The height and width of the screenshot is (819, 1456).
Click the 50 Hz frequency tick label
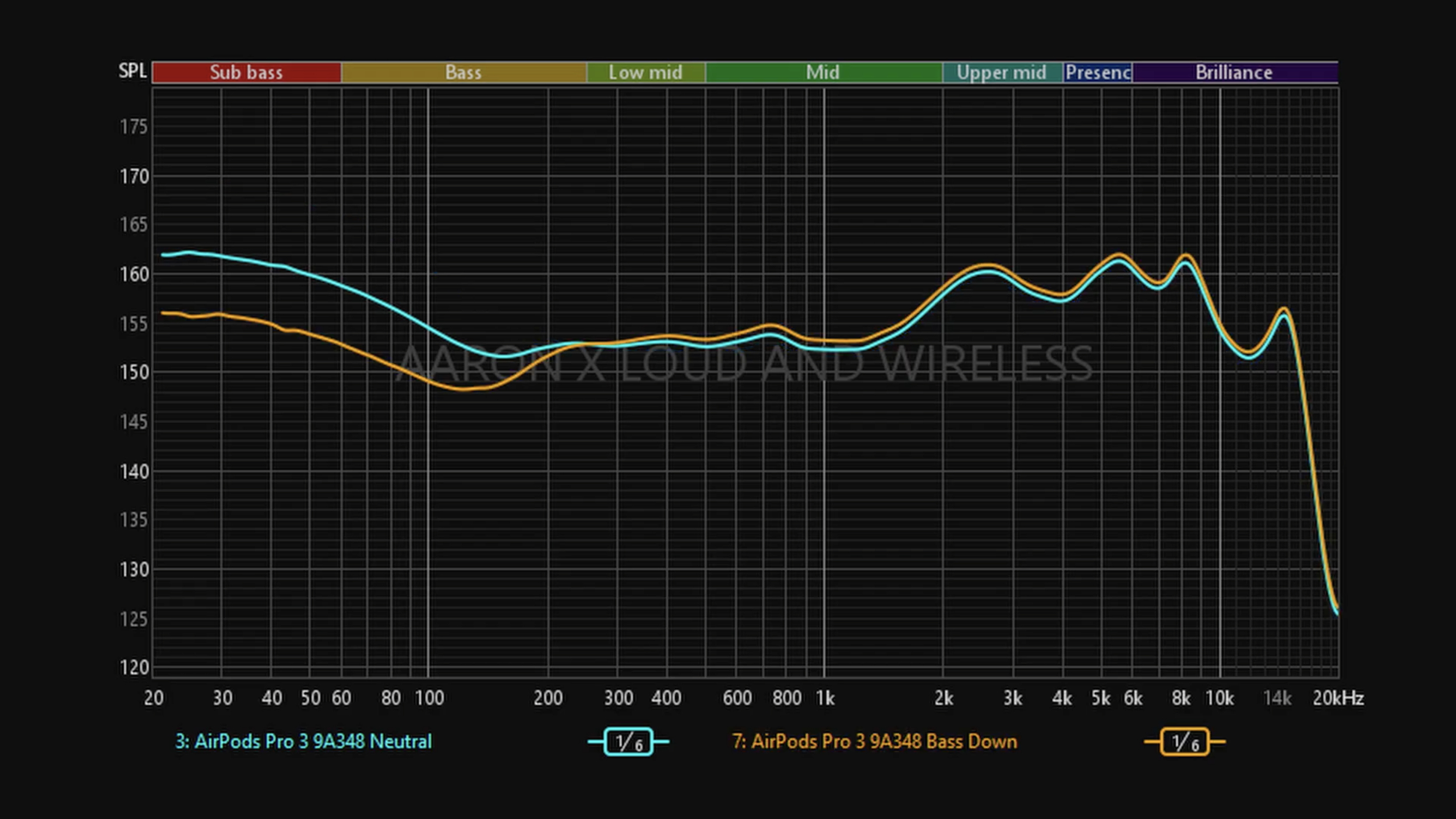coord(310,698)
